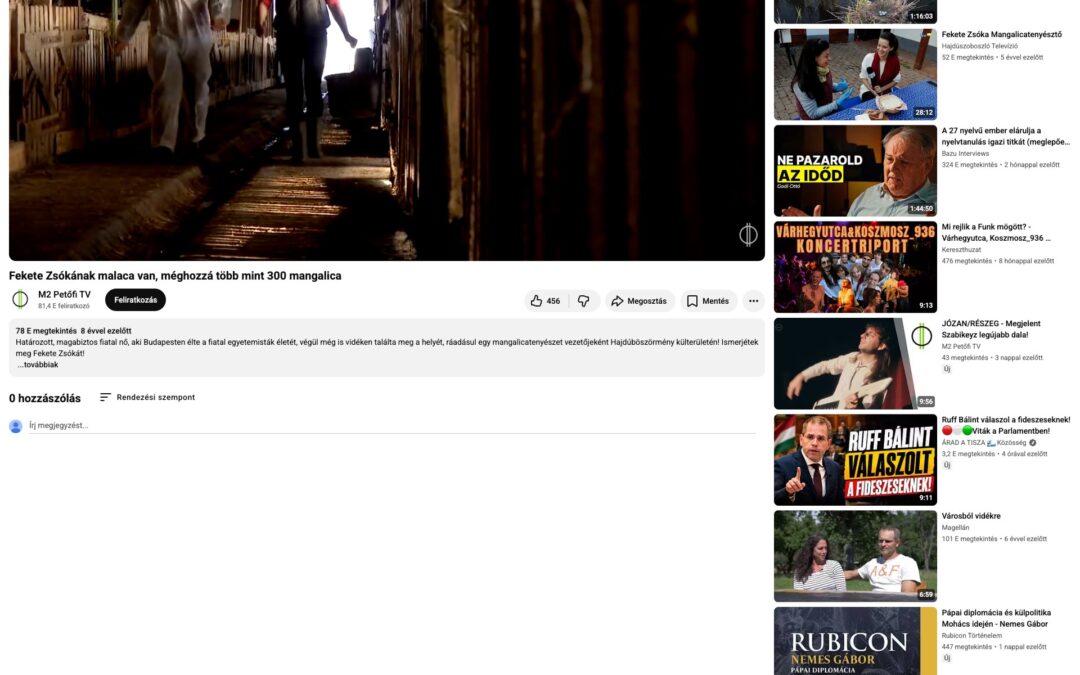Open Fekete Zsóka Mangalicatenyésztő video title
The height and width of the screenshot is (675, 1080).
click(x=1001, y=34)
